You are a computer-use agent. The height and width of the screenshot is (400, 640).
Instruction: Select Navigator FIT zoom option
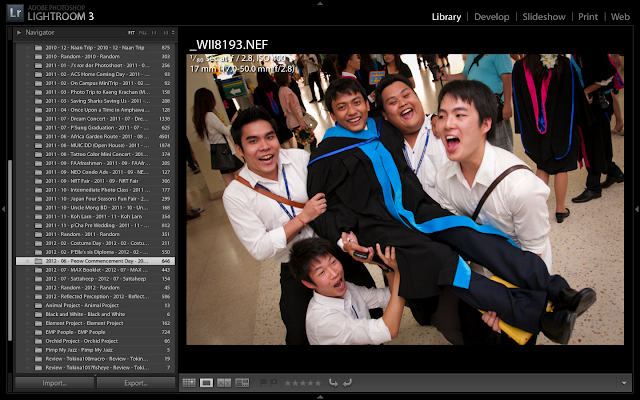[x=131, y=33]
